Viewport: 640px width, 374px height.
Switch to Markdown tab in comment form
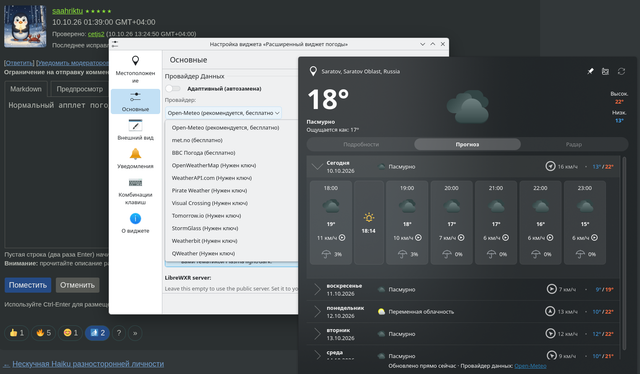[26, 89]
